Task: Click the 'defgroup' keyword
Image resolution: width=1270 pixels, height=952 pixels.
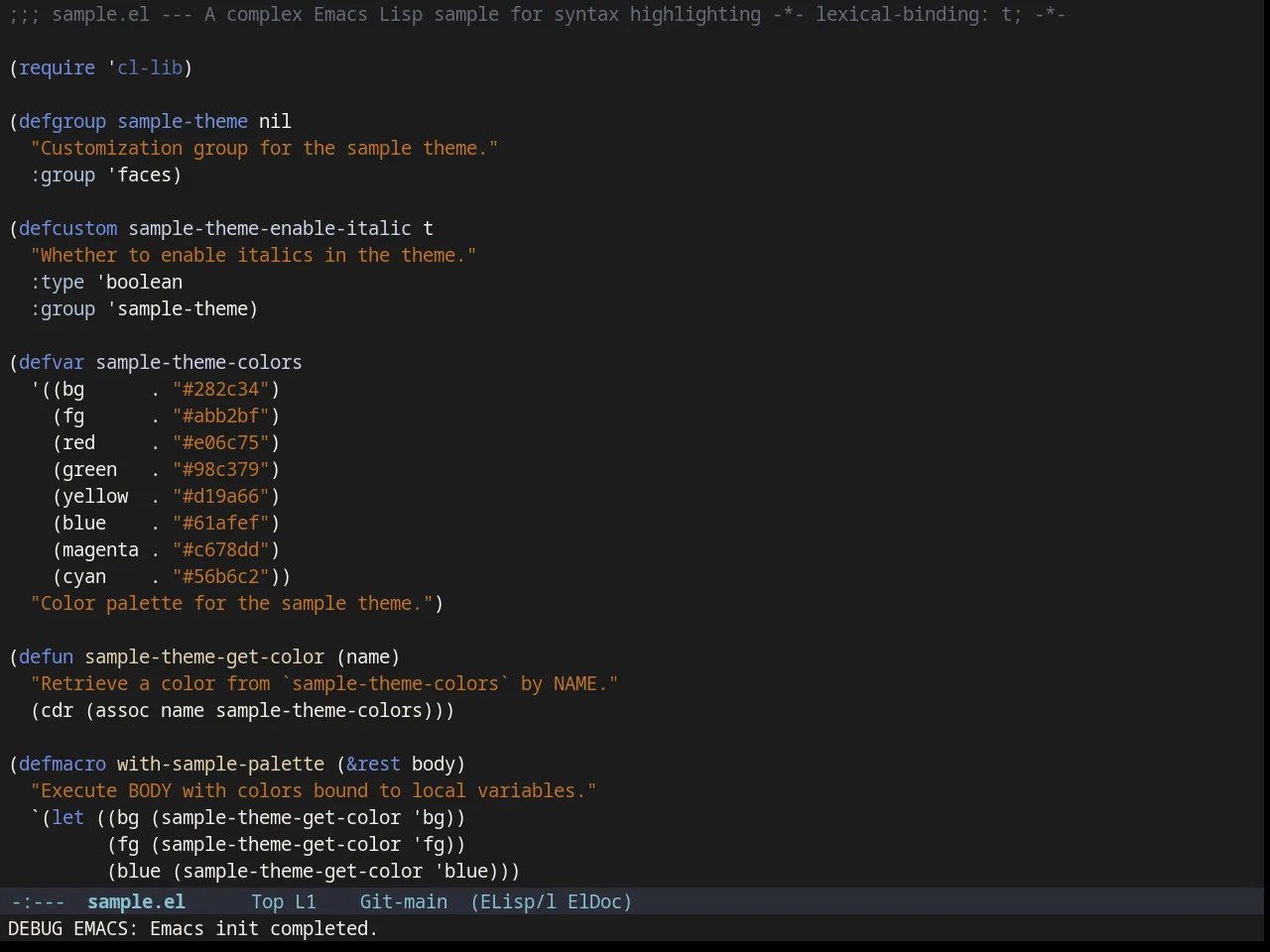Action: pos(63,121)
